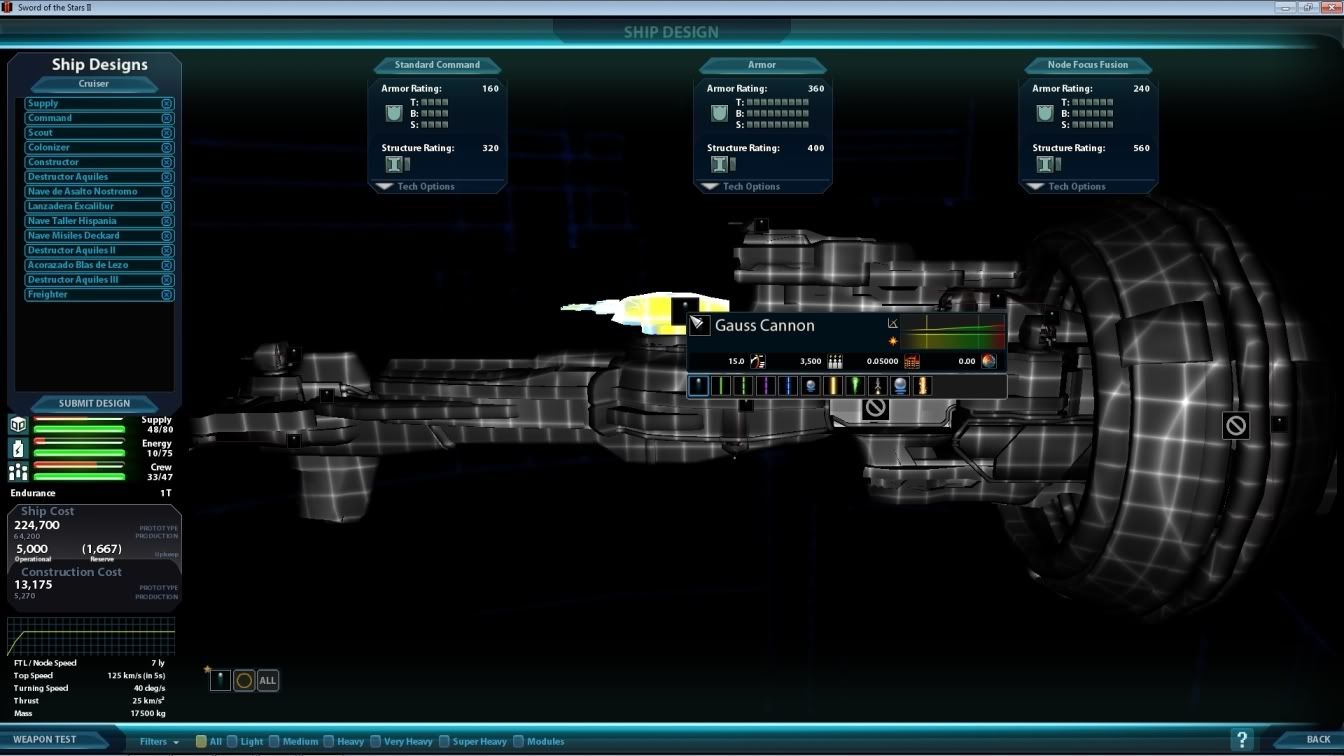Open help with the question mark icon
Viewport: 1344px width, 756px height.
1241,740
